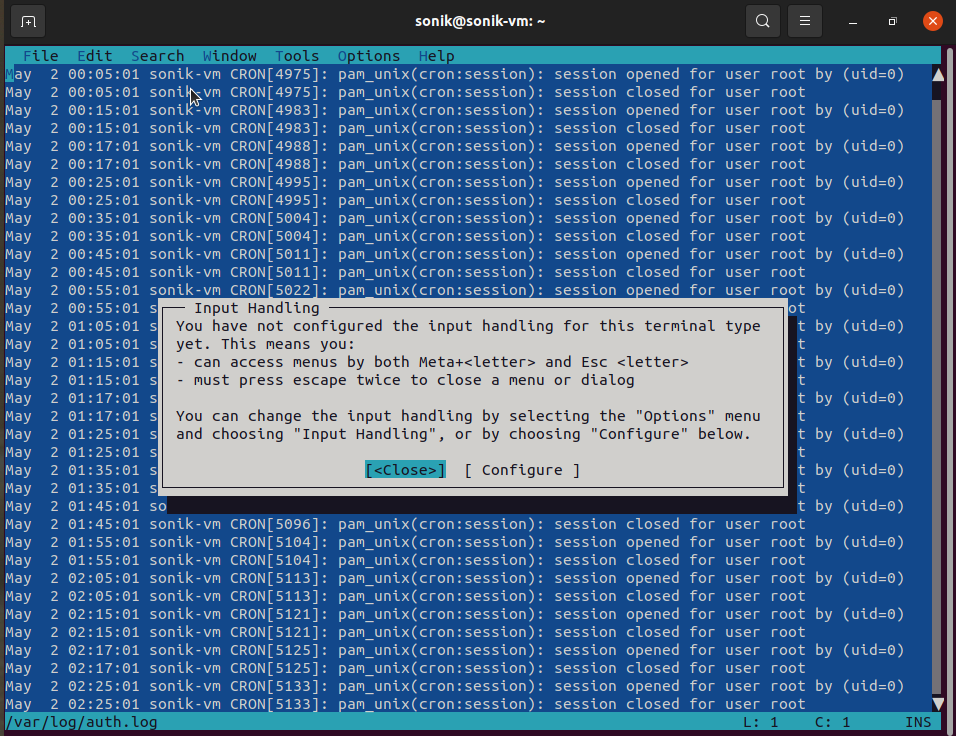Screen dimensions: 956x736
Task: Click scrollbar down arrow
Action: coord(938,704)
